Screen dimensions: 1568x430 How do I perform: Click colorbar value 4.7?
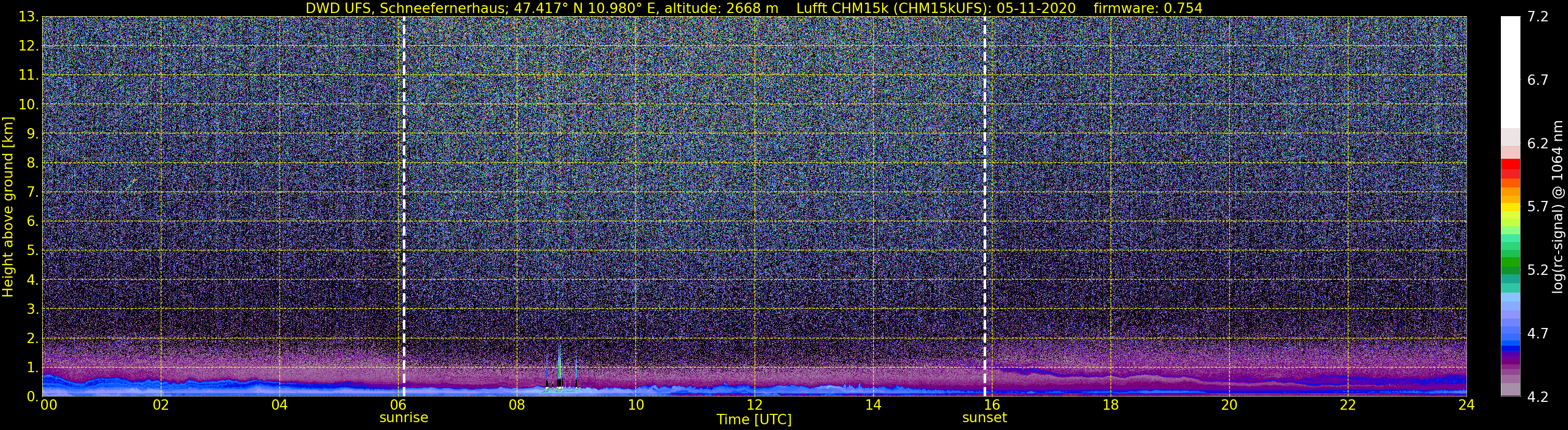tap(1538, 334)
